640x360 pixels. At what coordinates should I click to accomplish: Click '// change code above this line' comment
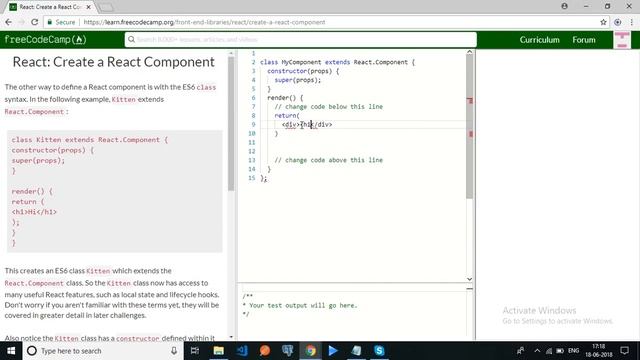click(x=329, y=160)
